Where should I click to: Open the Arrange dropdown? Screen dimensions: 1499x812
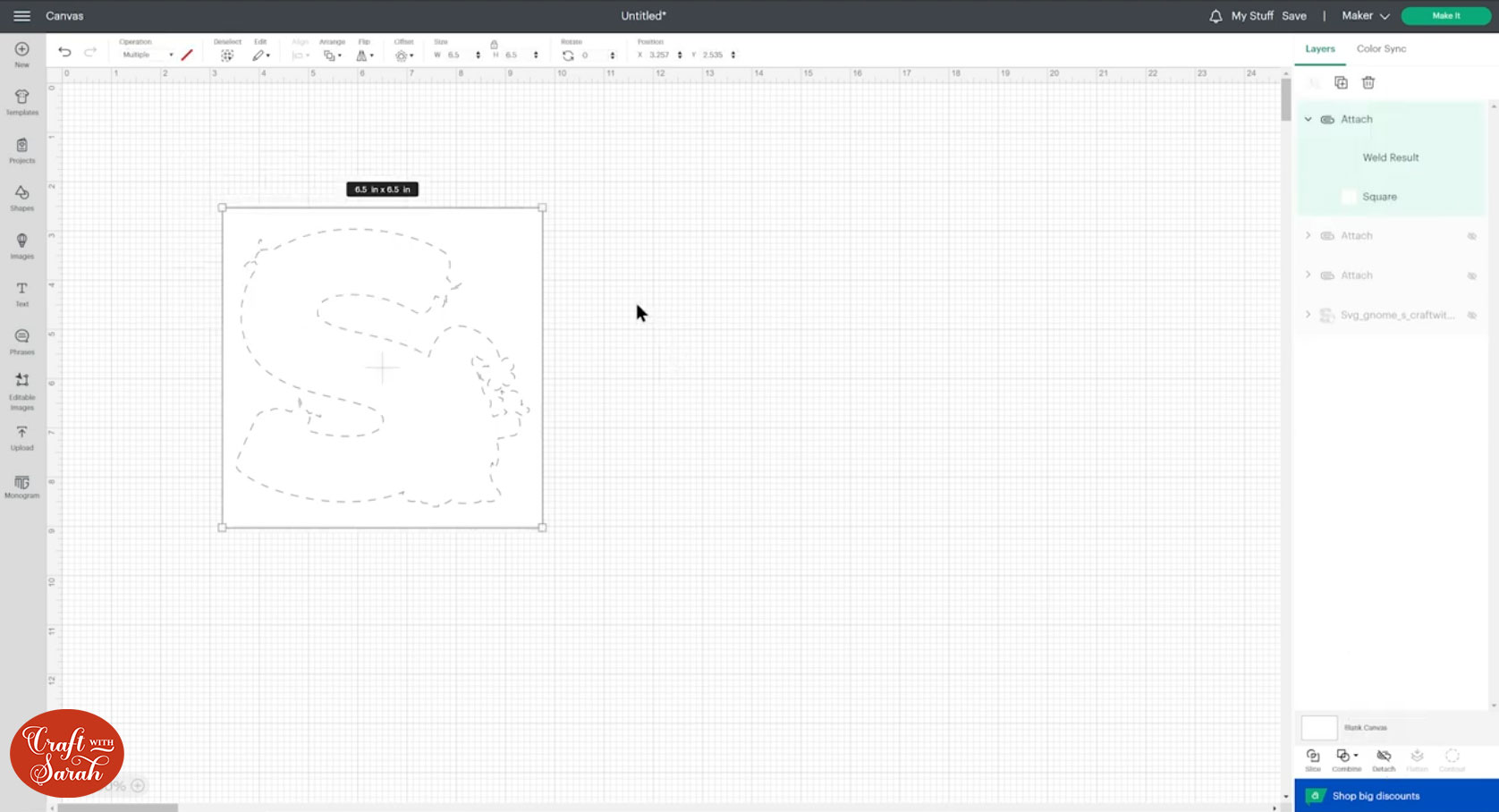(333, 55)
